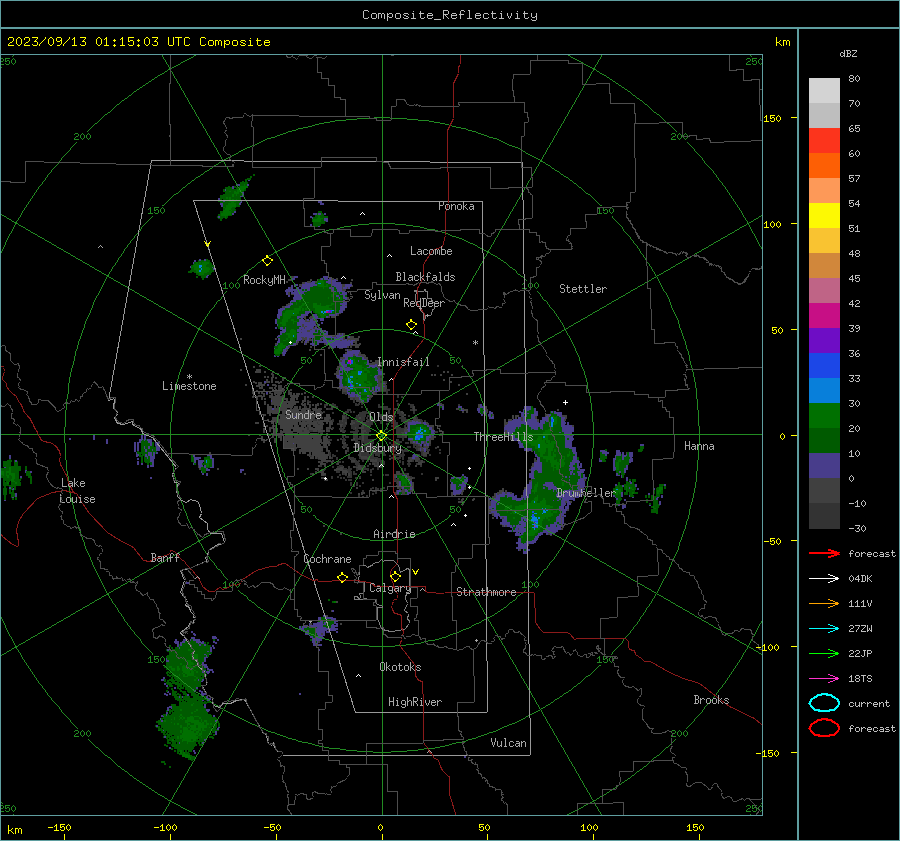900x841 pixels.
Task: Click the Vulcan label
Action: [x=508, y=743]
